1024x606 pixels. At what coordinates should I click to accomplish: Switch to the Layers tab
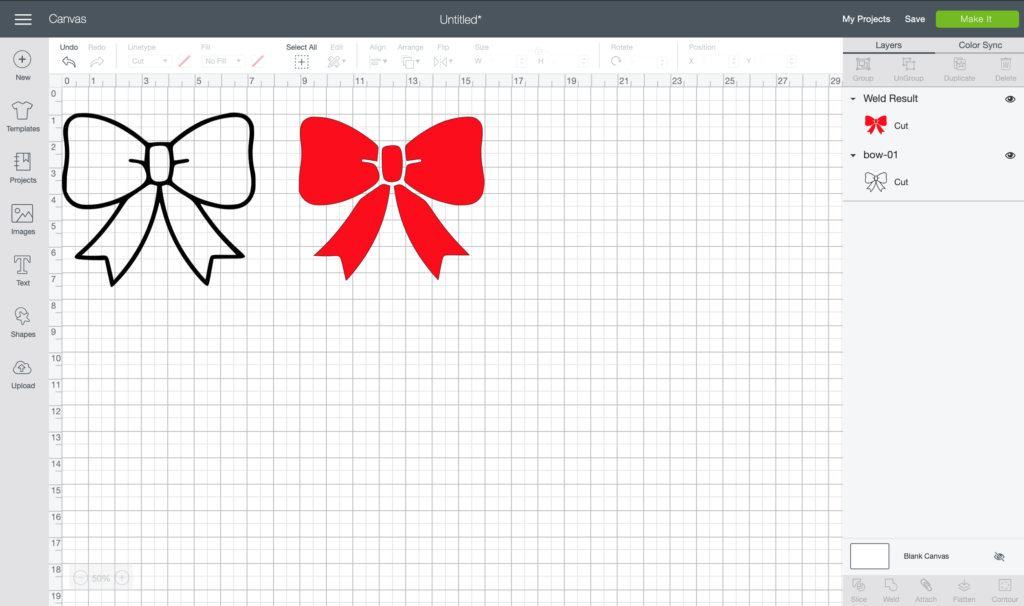click(x=888, y=45)
